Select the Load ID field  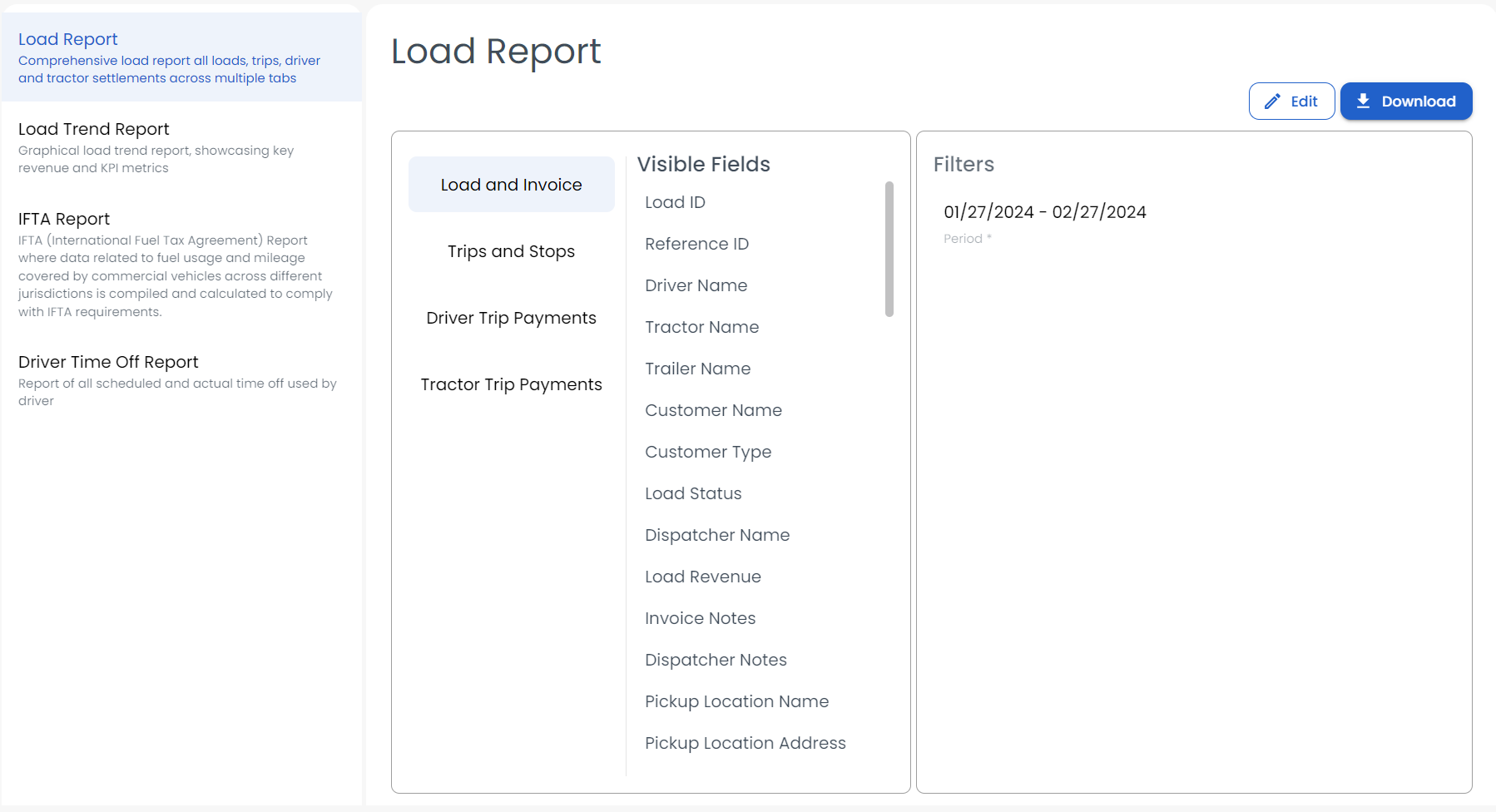click(x=675, y=201)
